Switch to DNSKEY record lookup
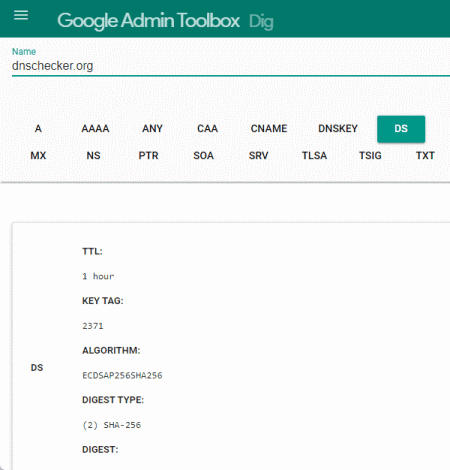The image size is (450, 470). (x=338, y=129)
